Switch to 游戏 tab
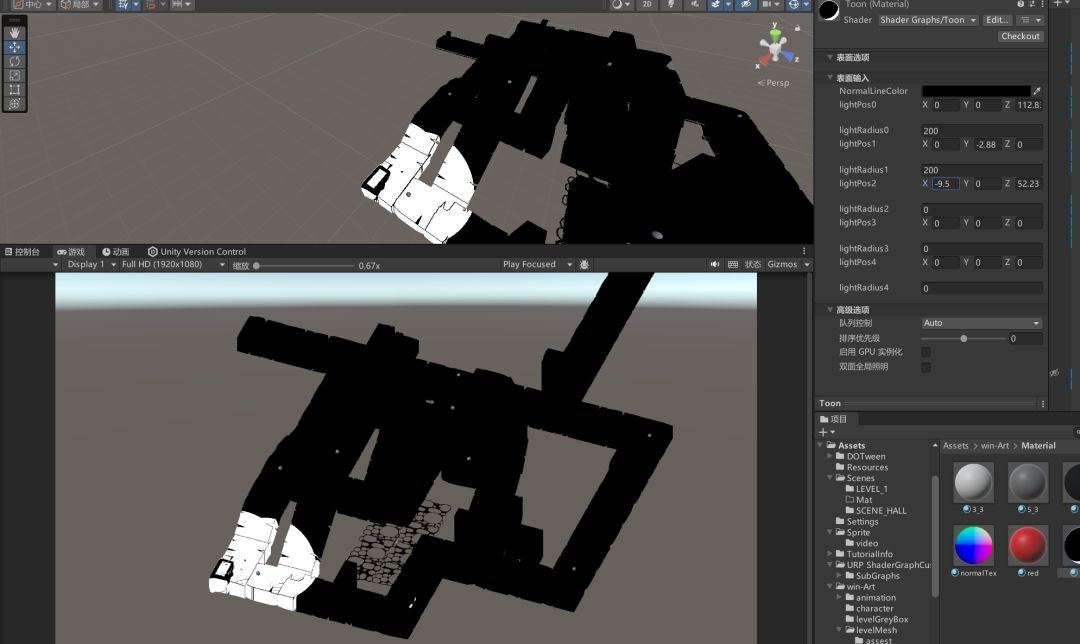 [71, 252]
